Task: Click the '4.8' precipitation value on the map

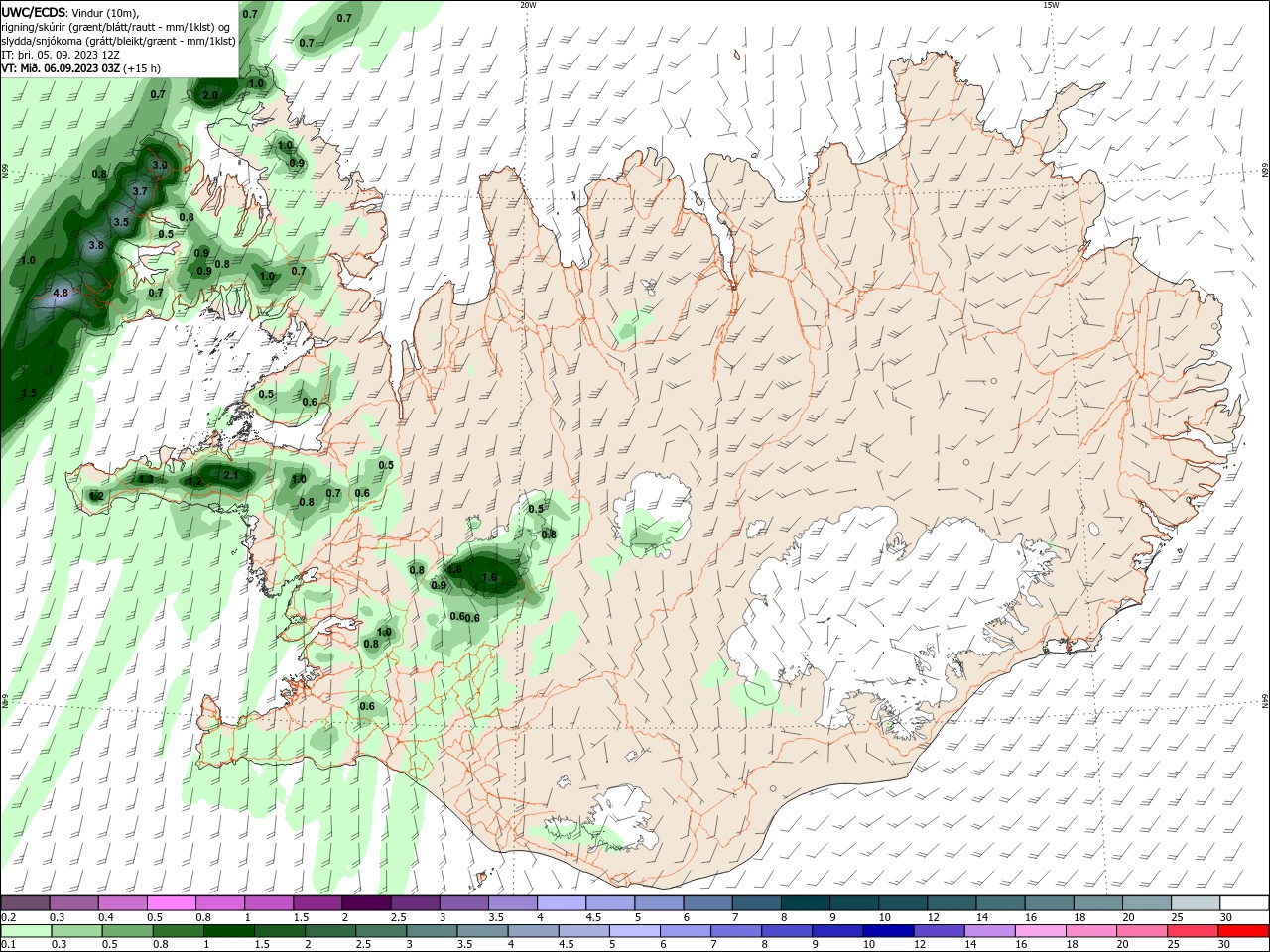Action: (61, 293)
